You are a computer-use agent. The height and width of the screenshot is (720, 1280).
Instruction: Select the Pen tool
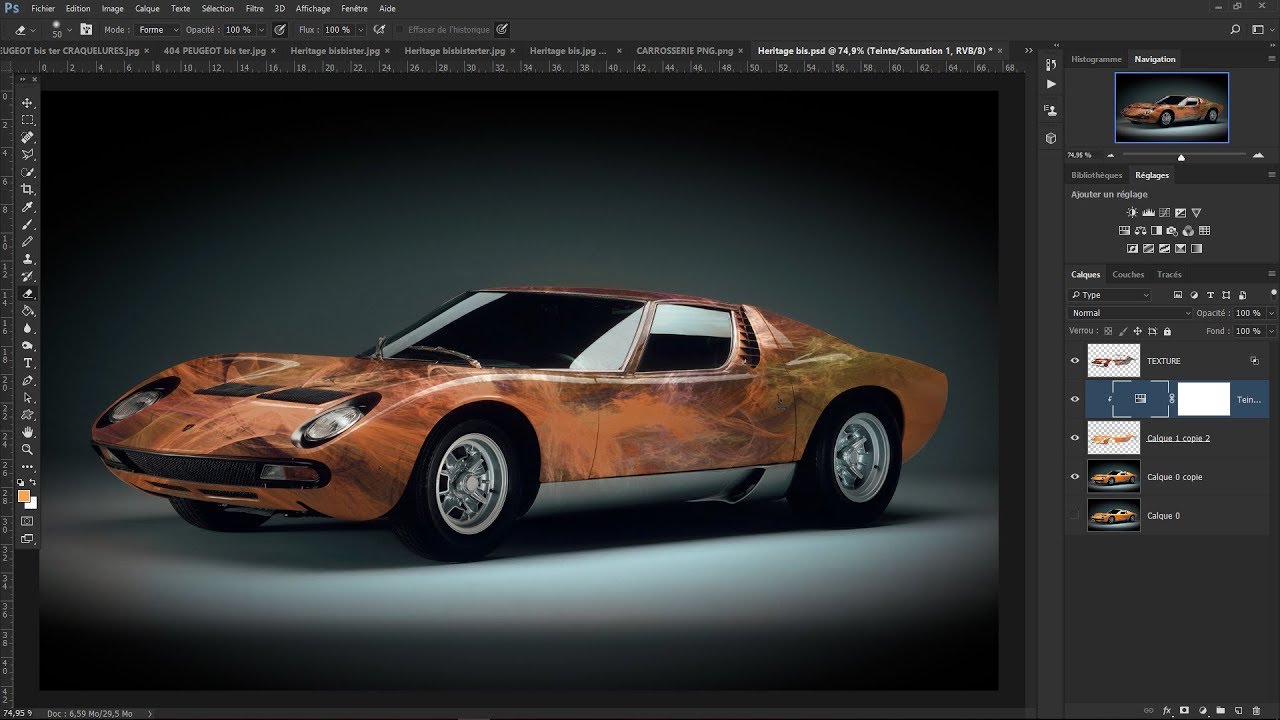(x=28, y=380)
